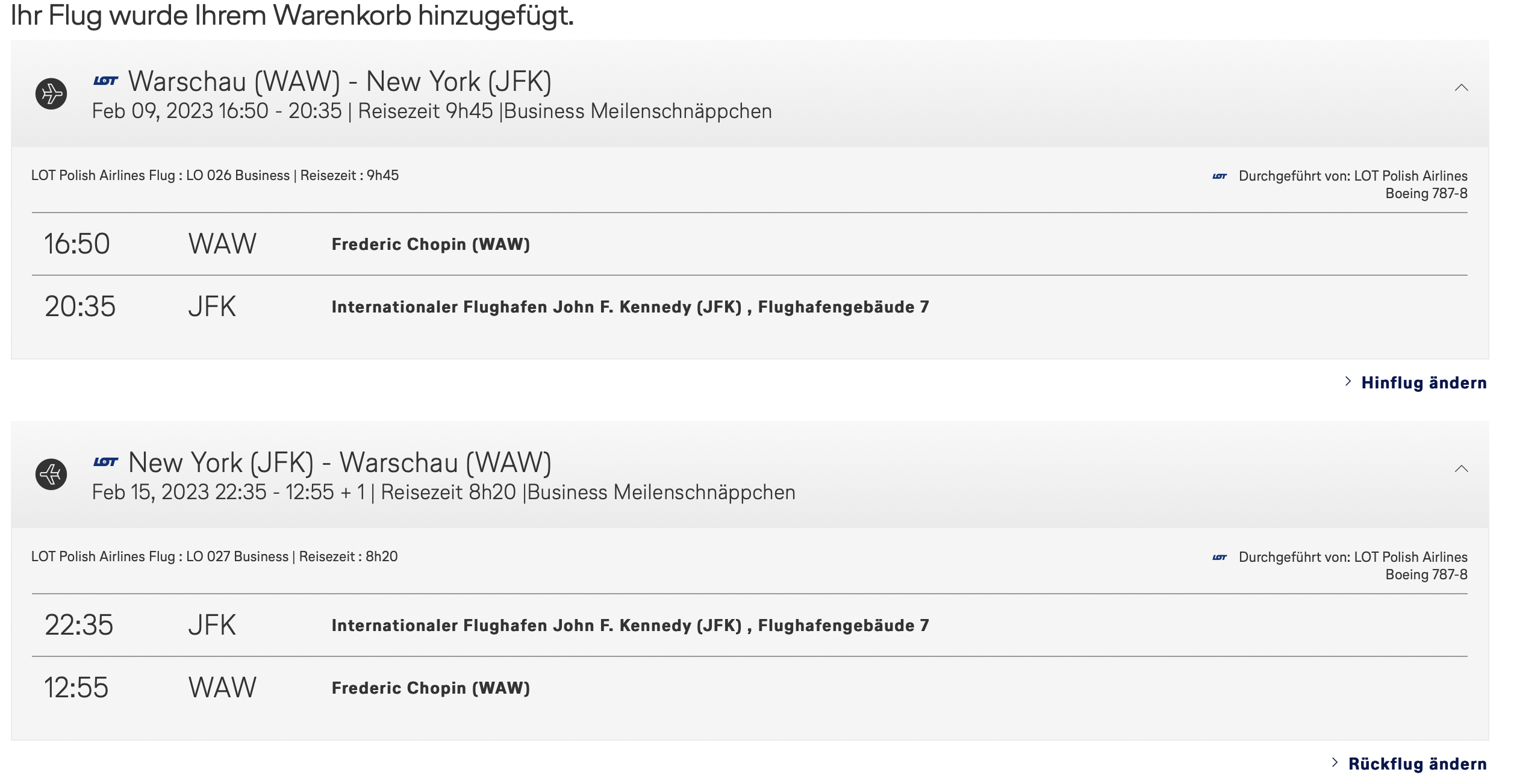Click the outbound flight airplane icon
1514x784 pixels.
tap(51, 94)
